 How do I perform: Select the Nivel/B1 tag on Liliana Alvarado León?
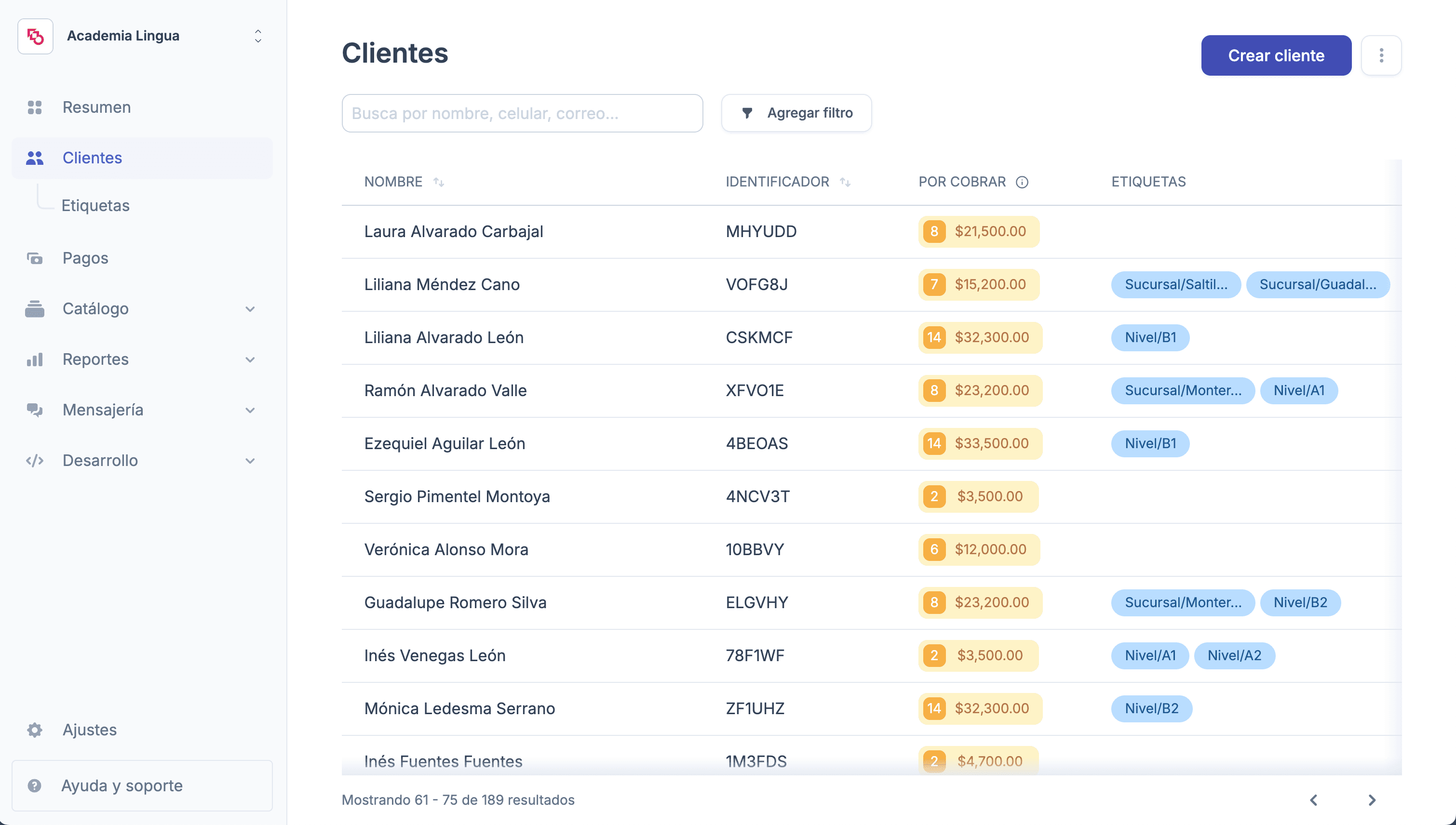pos(1150,337)
